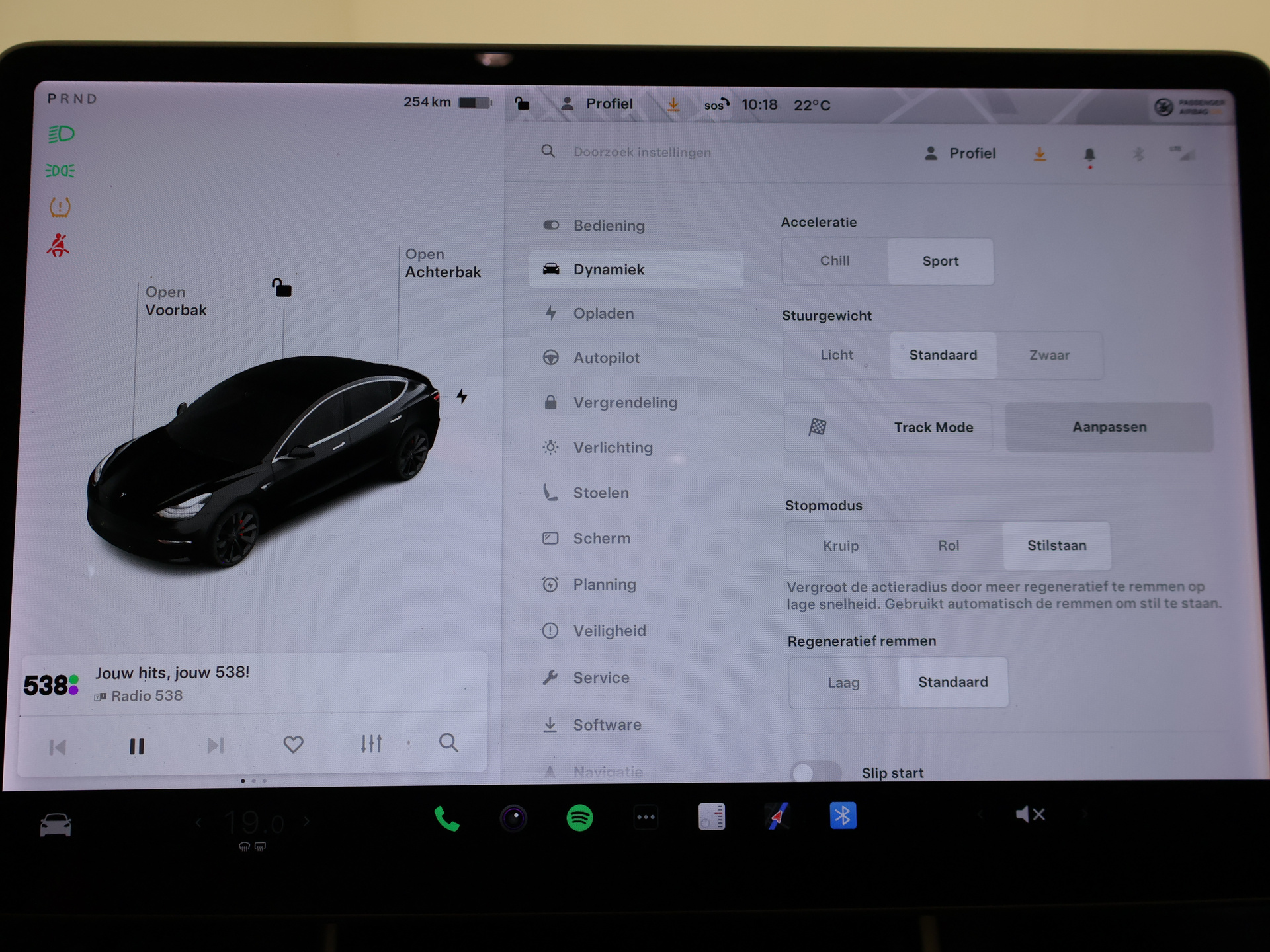The image size is (1270, 952).
Task: Select Chill acceleration mode
Action: click(x=835, y=261)
